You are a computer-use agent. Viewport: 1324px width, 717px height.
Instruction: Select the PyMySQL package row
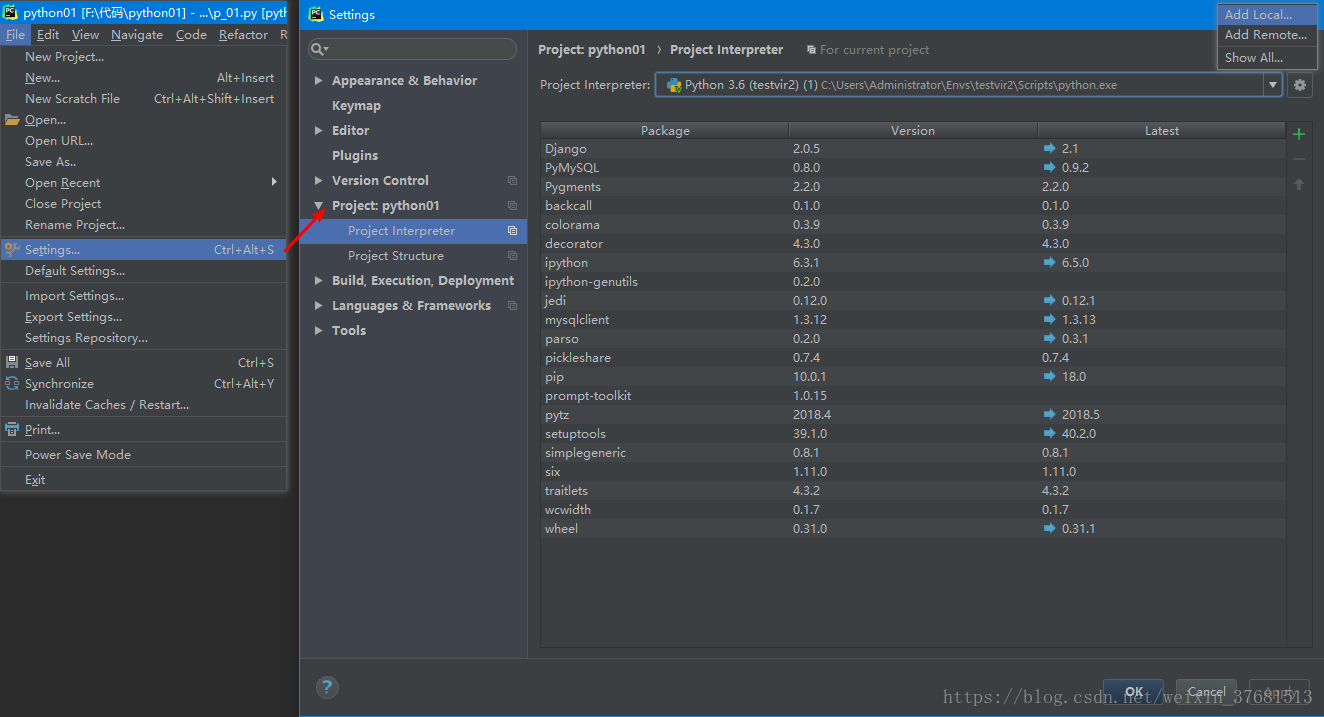tap(913, 167)
